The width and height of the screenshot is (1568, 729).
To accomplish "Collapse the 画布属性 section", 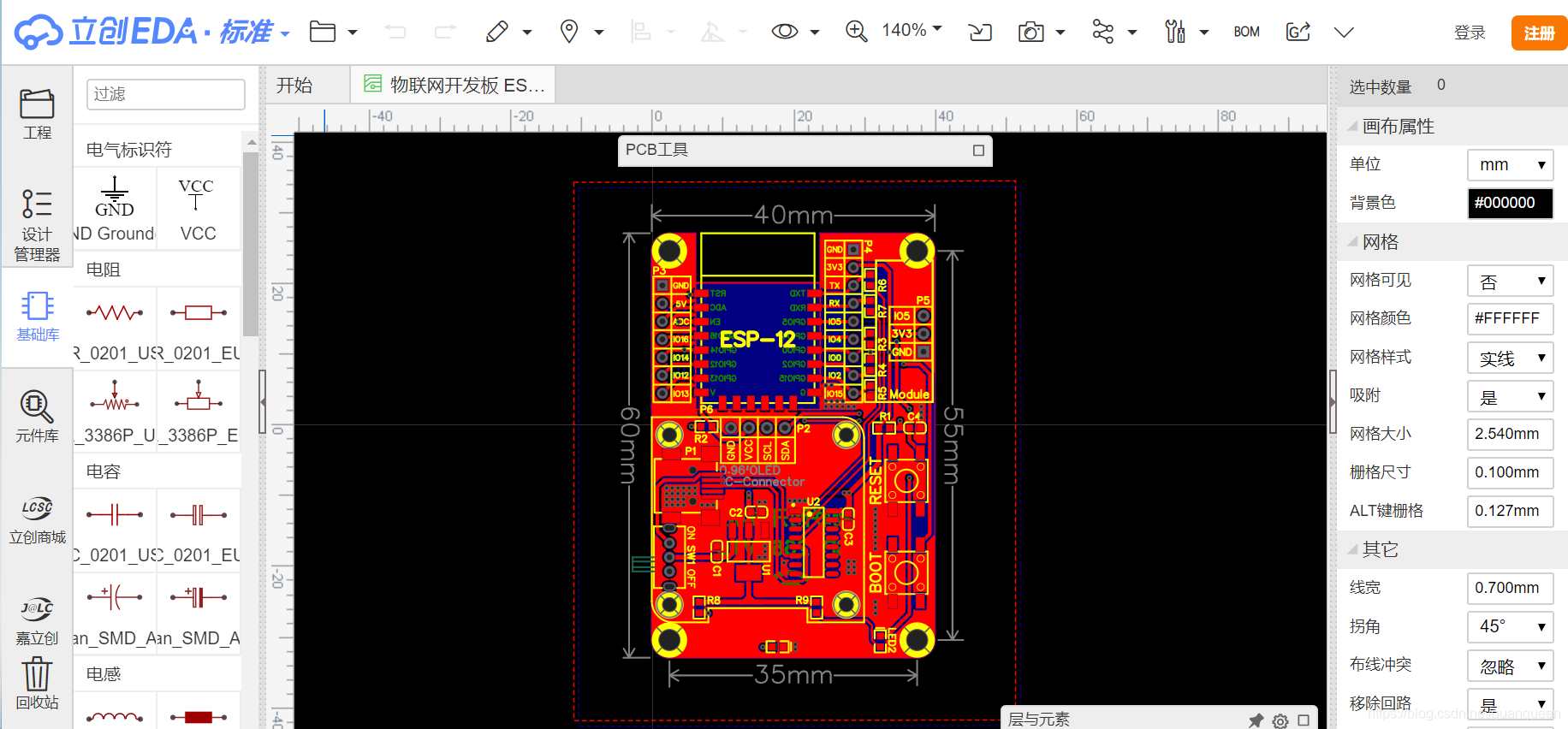I will tap(1353, 127).
